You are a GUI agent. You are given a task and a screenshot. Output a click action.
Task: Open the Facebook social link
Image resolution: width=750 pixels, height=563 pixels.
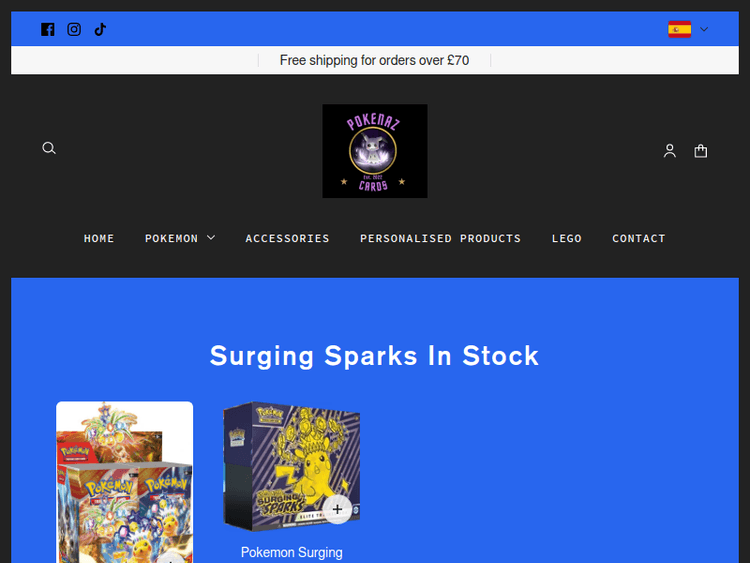click(47, 30)
